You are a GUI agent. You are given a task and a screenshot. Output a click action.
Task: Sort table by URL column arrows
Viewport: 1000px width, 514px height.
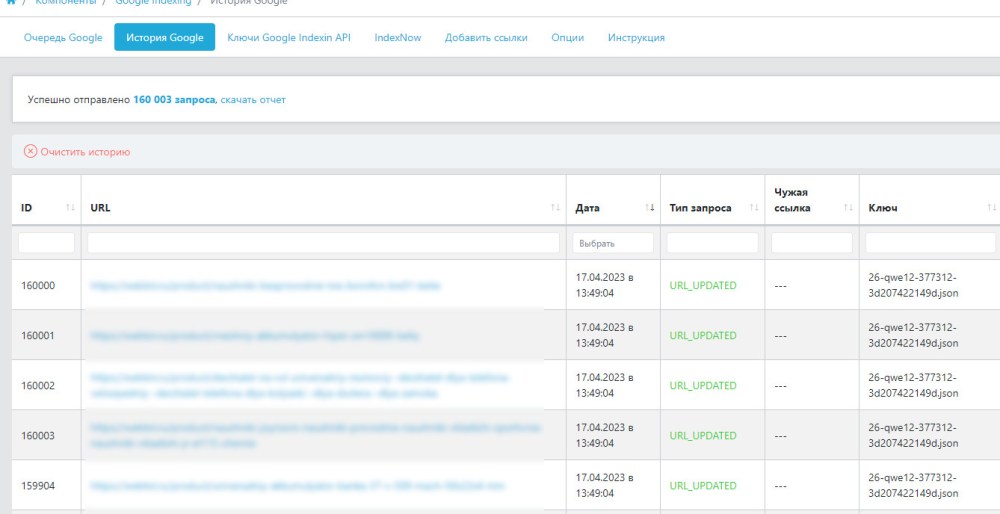pos(555,208)
